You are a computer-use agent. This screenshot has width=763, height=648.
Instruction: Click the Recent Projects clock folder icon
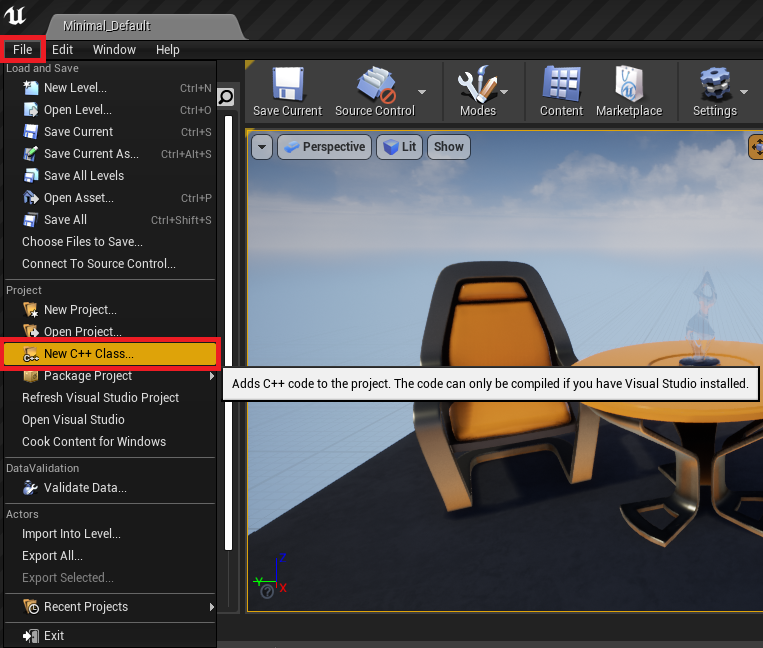(x=31, y=607)
